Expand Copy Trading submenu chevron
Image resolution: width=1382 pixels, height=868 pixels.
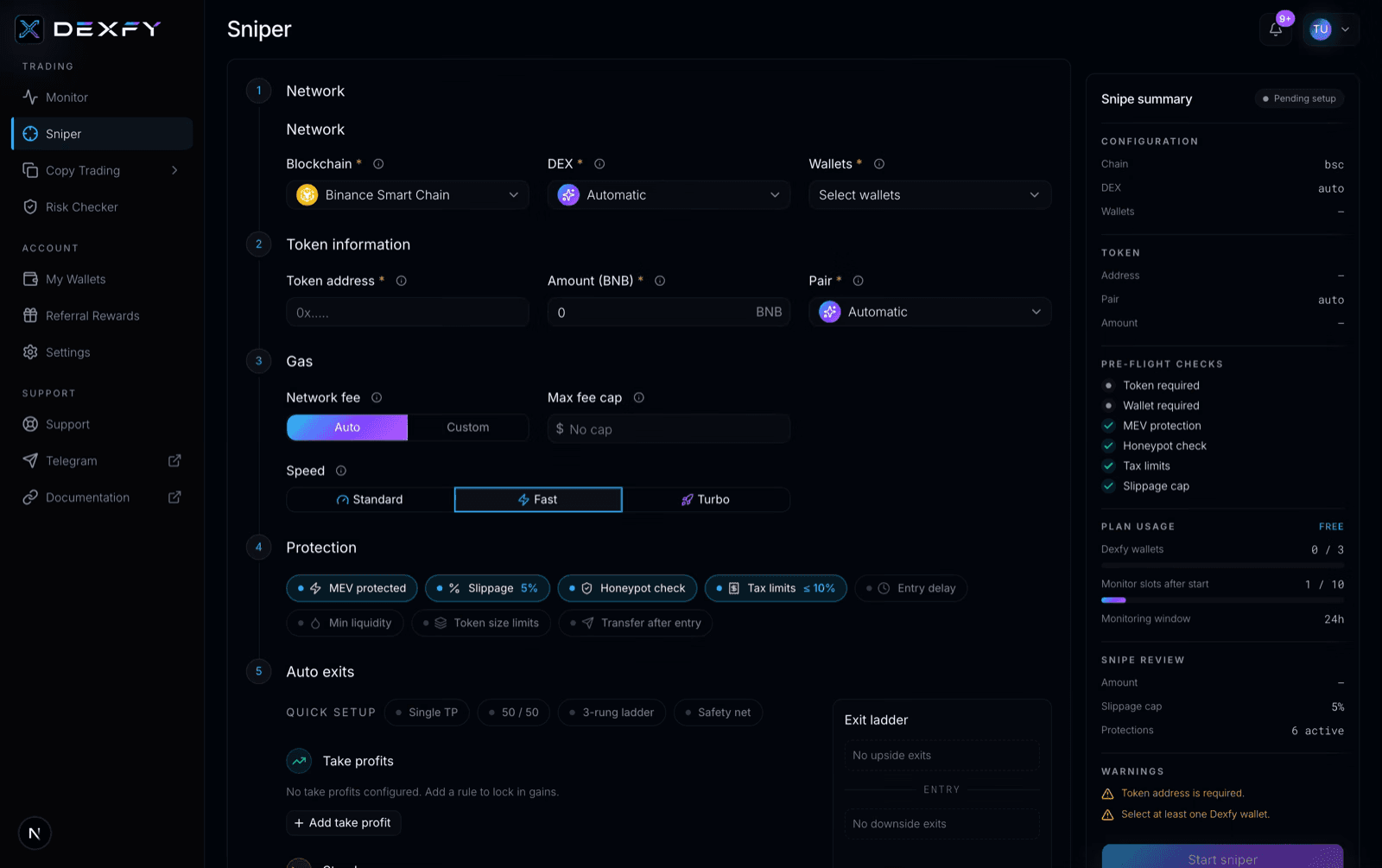(x=174, y=170)
